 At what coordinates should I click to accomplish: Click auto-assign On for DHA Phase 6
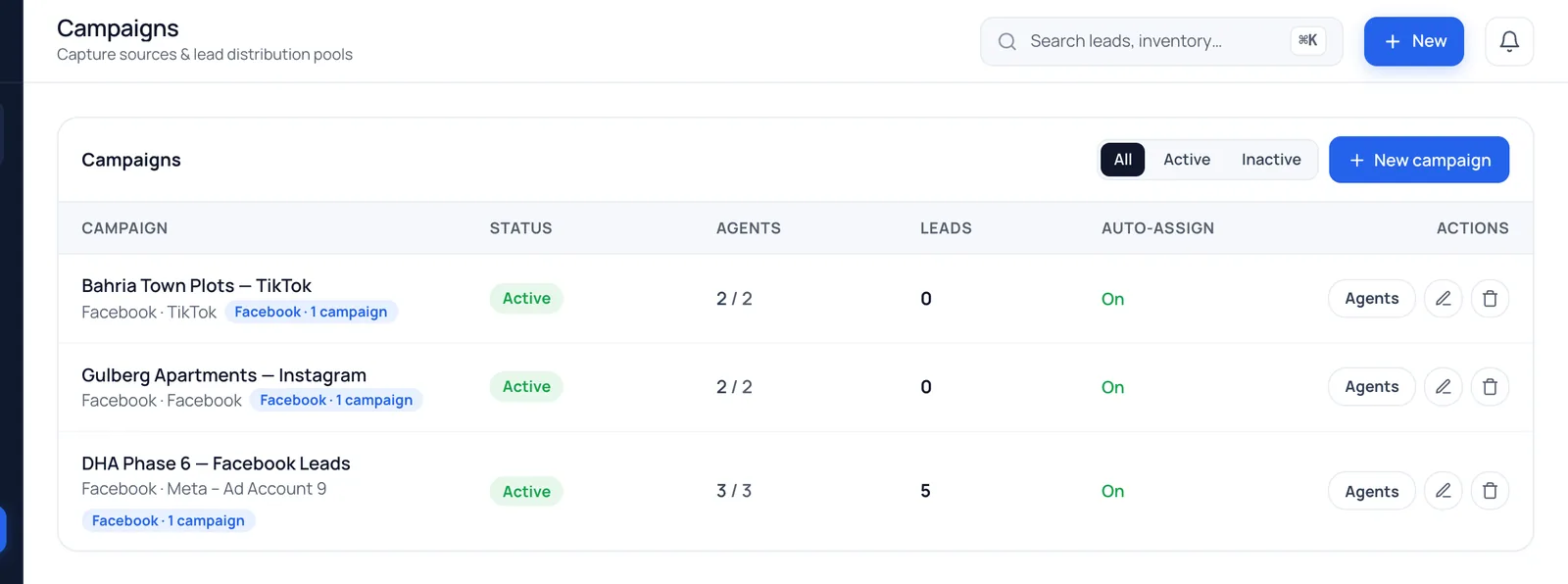click(x=1112, y=491)
